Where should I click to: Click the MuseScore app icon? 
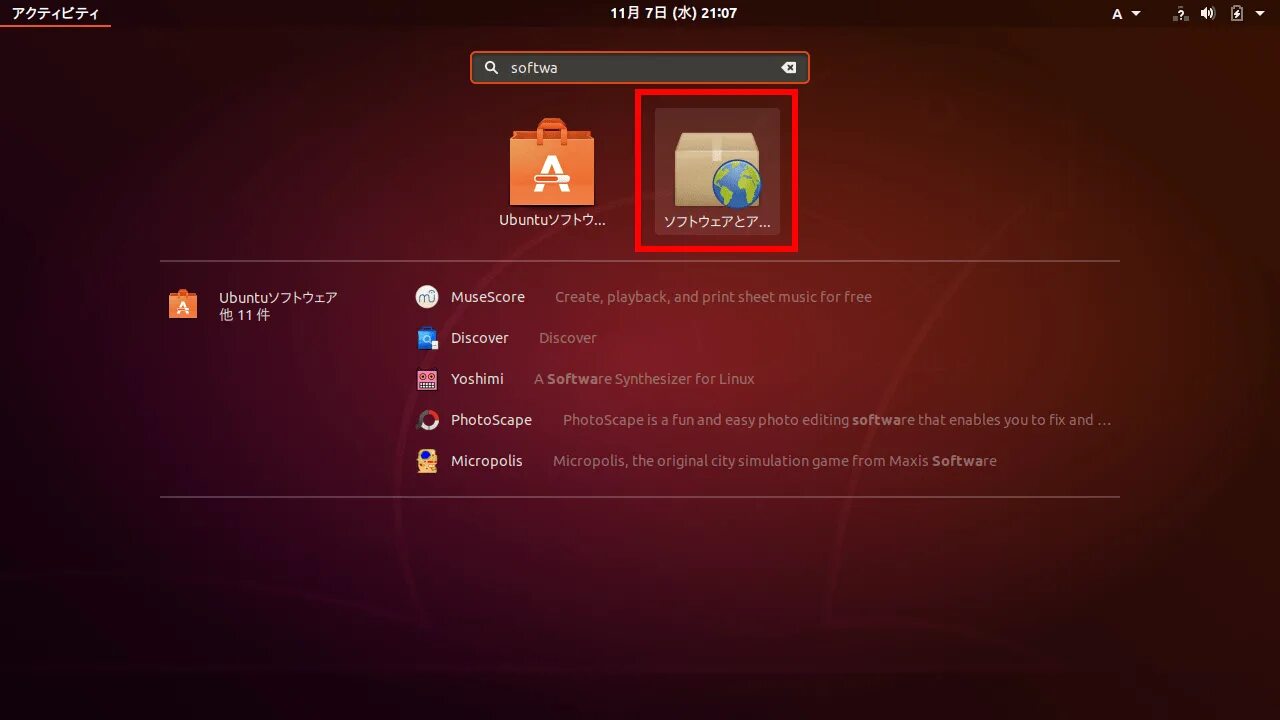427,297
